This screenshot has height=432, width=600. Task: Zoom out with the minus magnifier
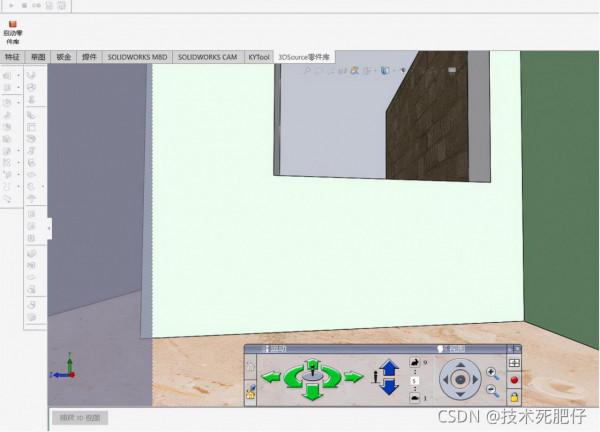[492, 391]
